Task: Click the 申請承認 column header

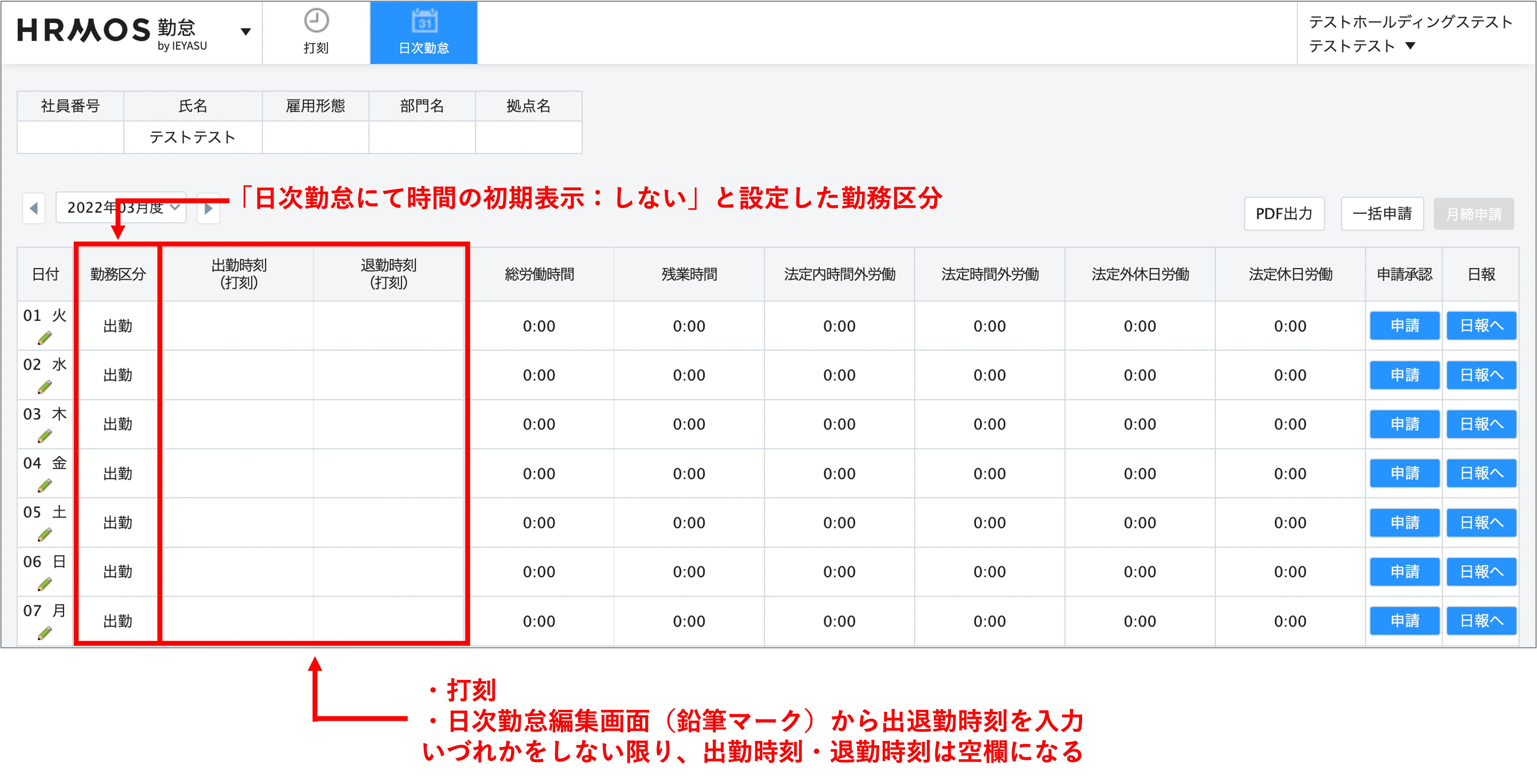Action: click(x=1405, y=274)
